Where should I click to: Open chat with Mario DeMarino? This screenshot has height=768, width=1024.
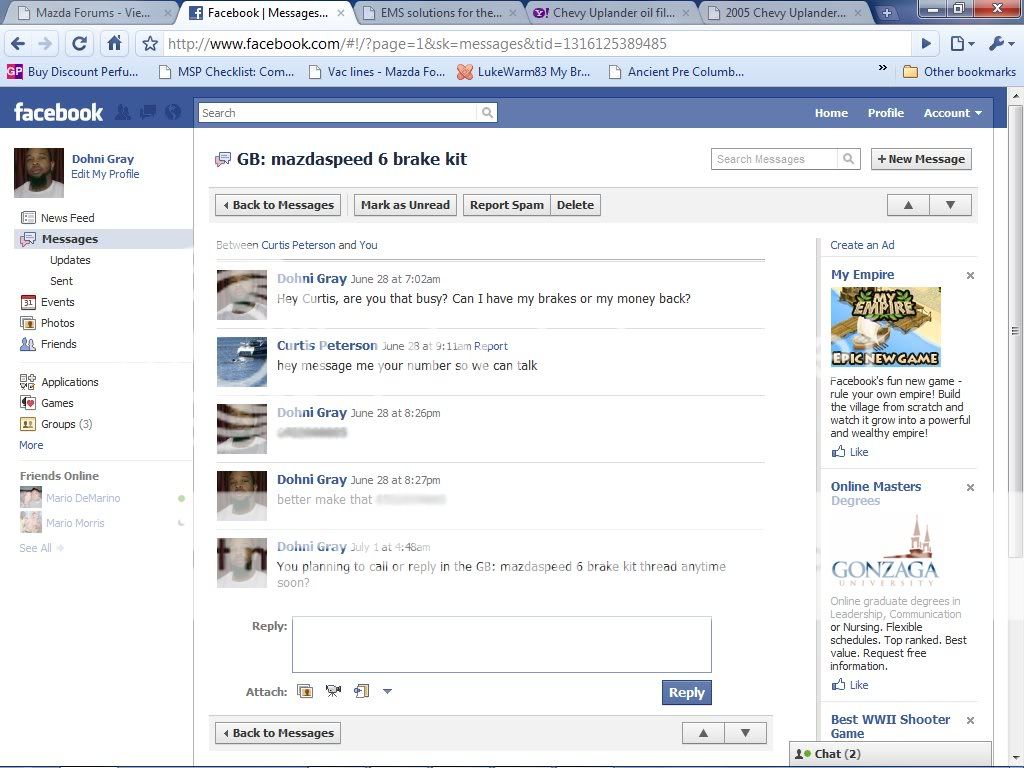[83, 498]
